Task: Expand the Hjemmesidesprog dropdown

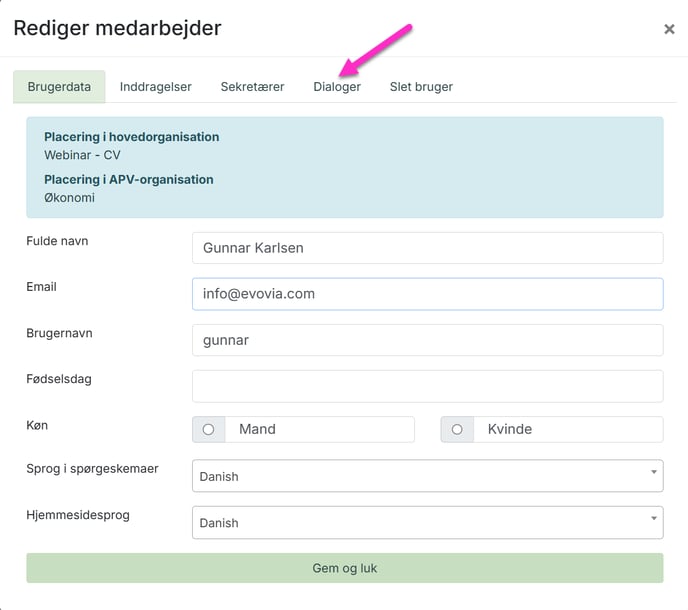Action: click(427, 522)
